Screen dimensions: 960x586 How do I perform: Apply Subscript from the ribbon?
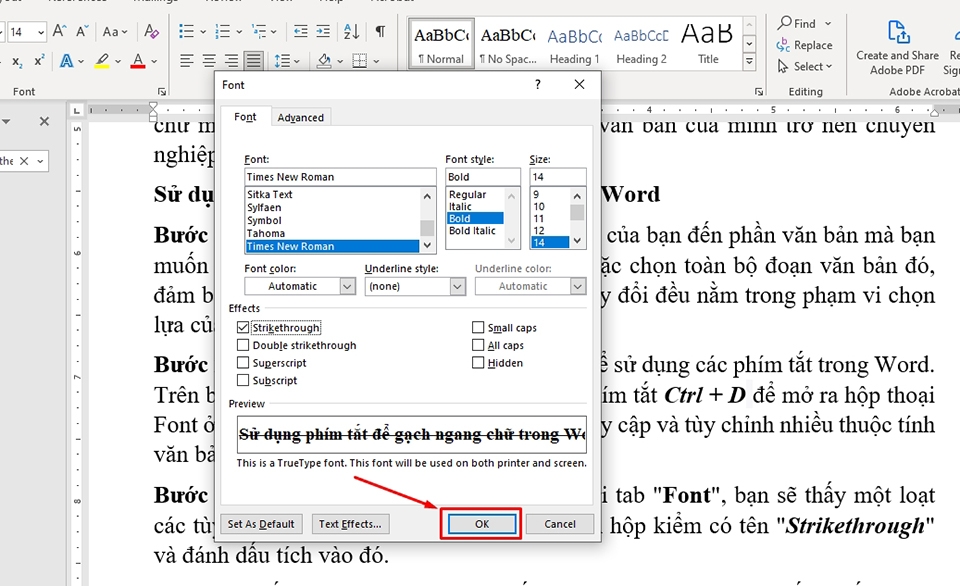pyautogui.click(x=17, y=61)
